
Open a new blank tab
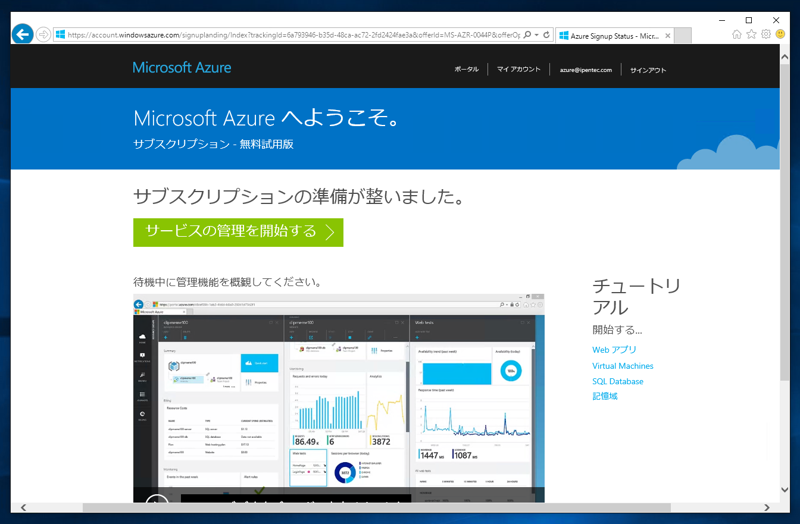click(x=683, y=36)
